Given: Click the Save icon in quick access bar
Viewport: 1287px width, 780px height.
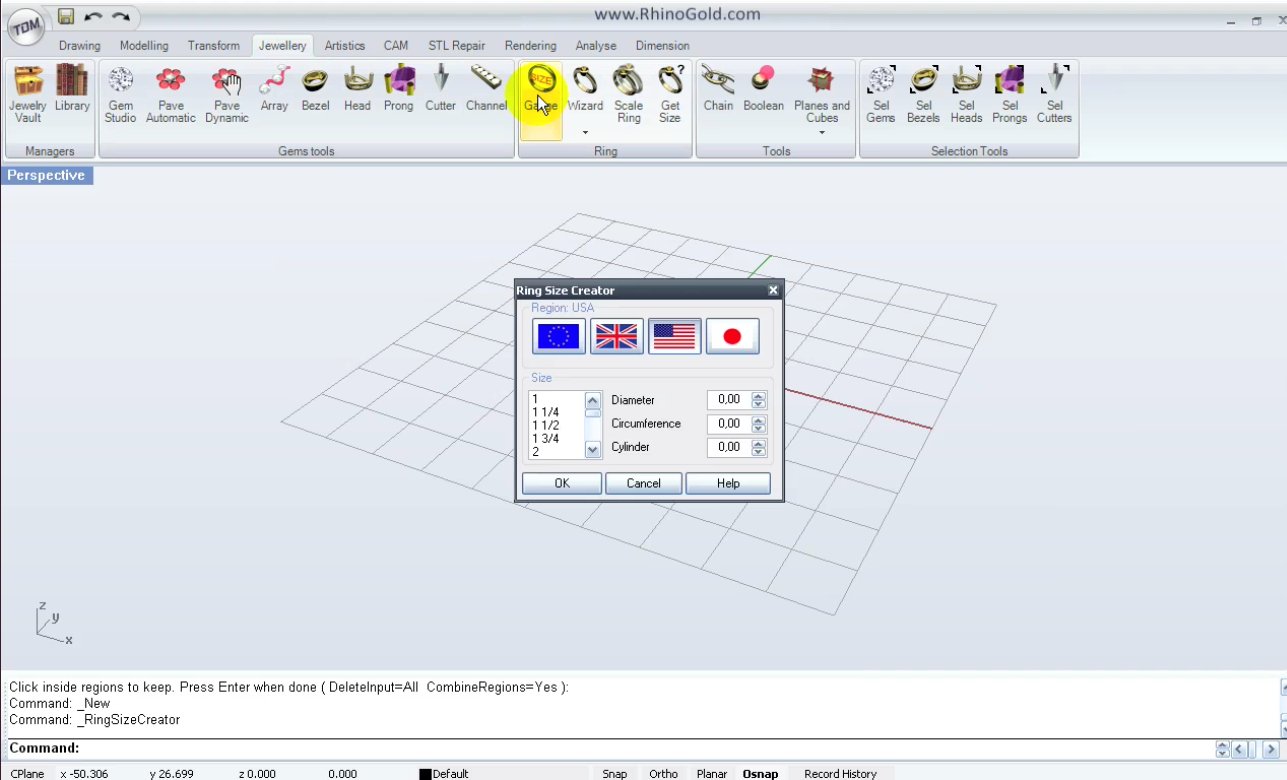Looking at the screenshot, I should (66, 16).
